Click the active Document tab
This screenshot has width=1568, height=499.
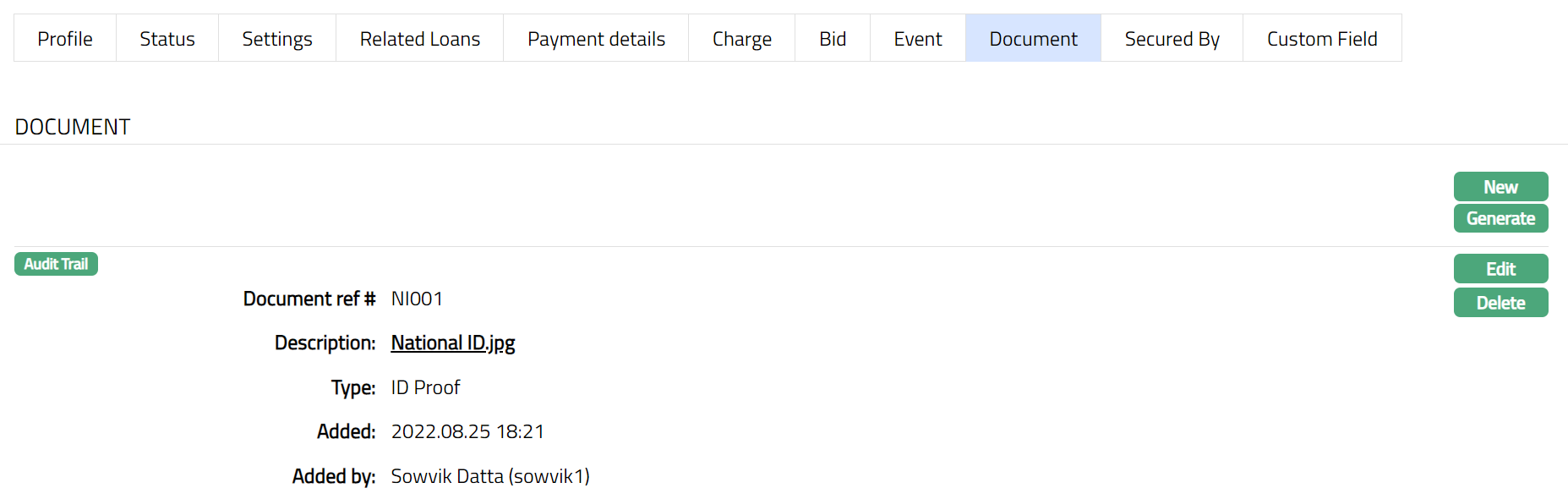pyautogui.click(x=1033, y=39)
